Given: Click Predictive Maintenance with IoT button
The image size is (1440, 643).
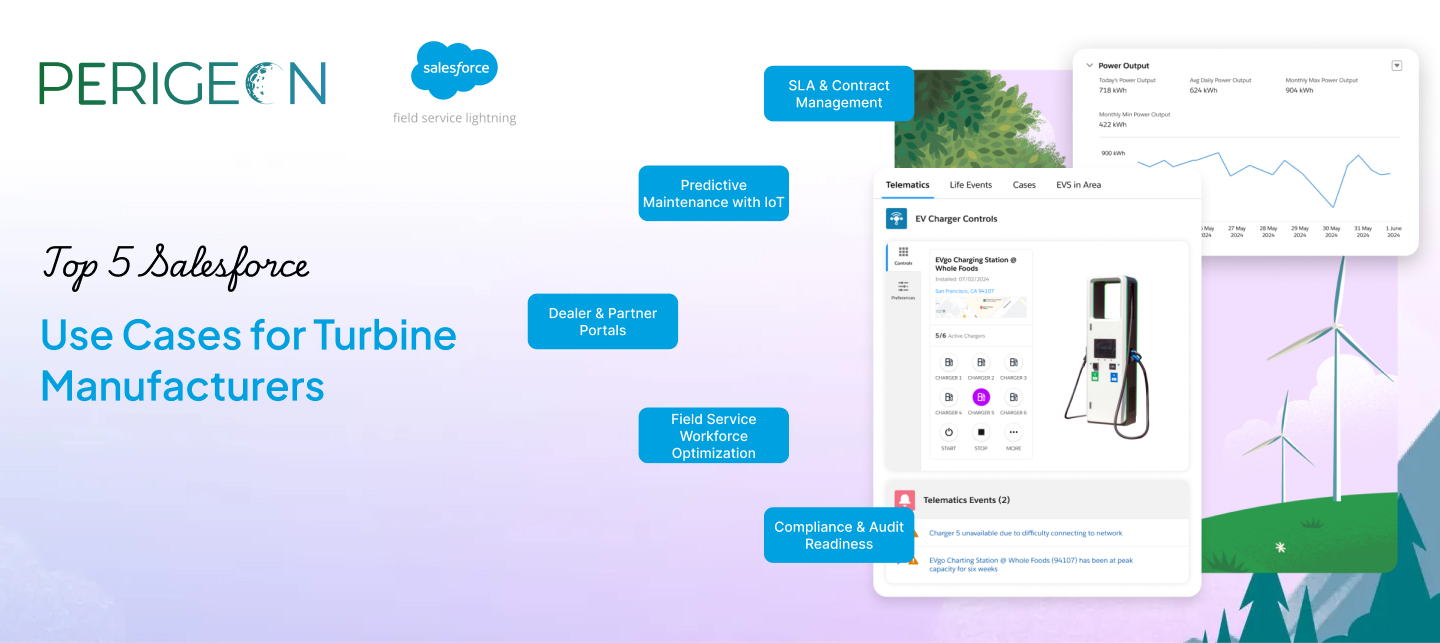Looking at the screenshot, I should (x=714, y=193).
